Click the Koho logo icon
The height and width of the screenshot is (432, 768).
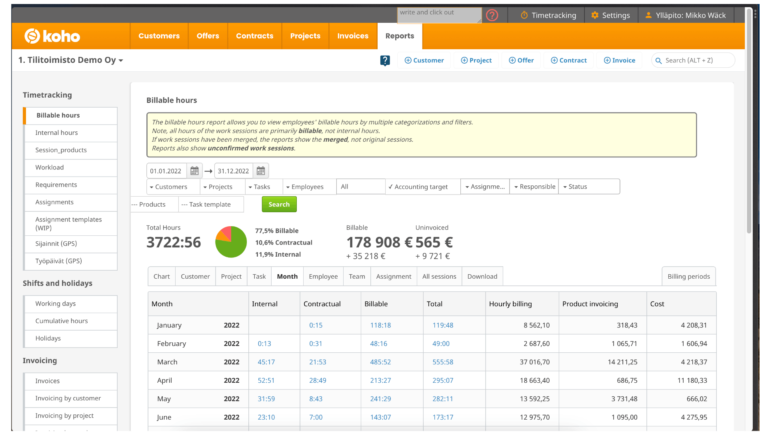[x=33, y=36]
